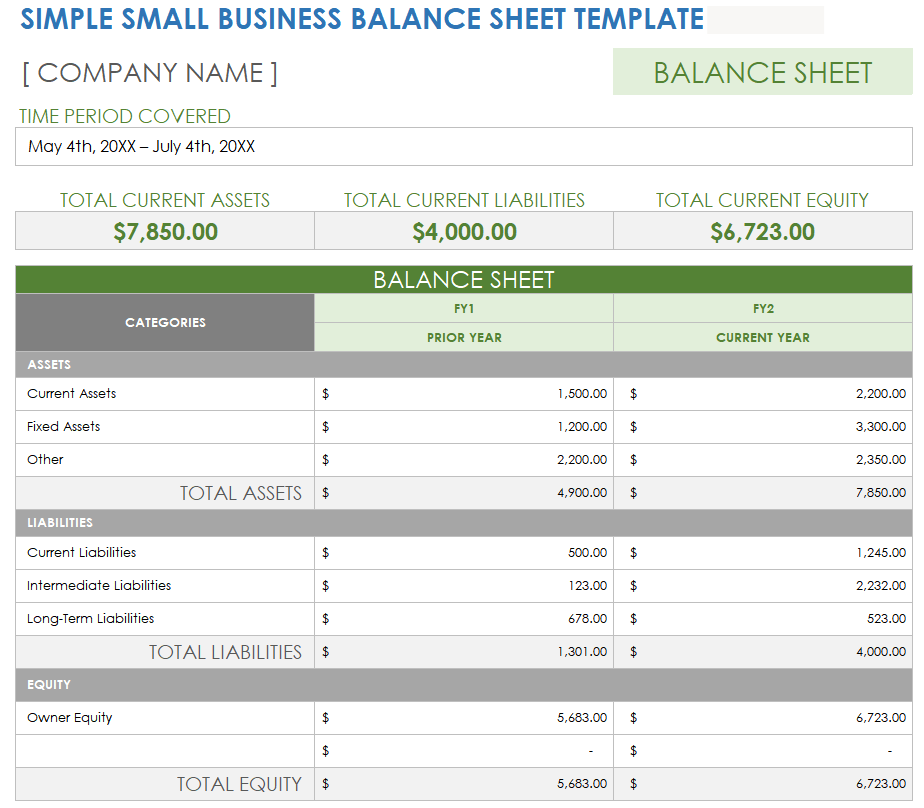
Task: Select Fixed Assets current year amount cell
Action: 762,427
